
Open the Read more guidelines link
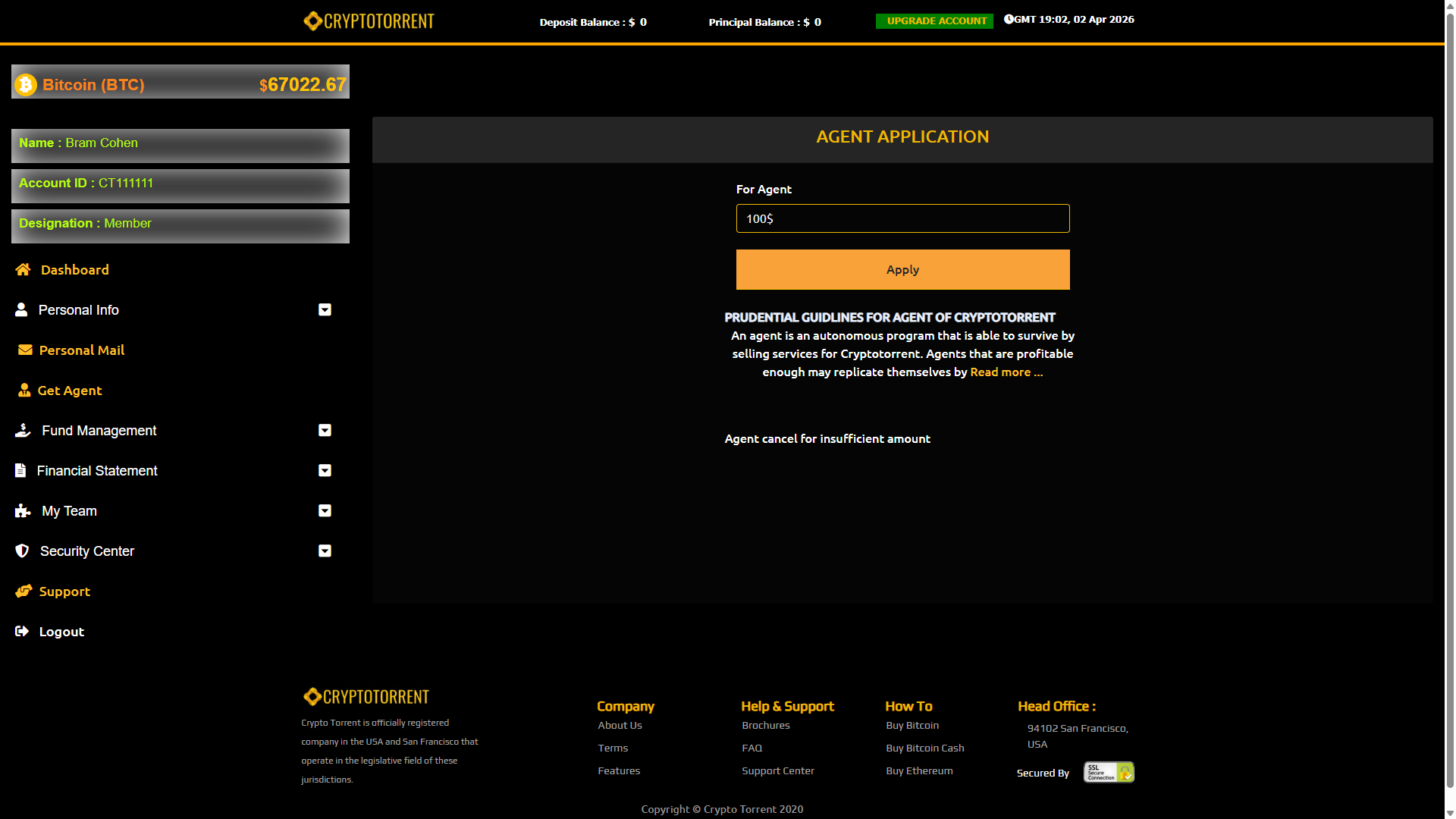click(1006, 372)
